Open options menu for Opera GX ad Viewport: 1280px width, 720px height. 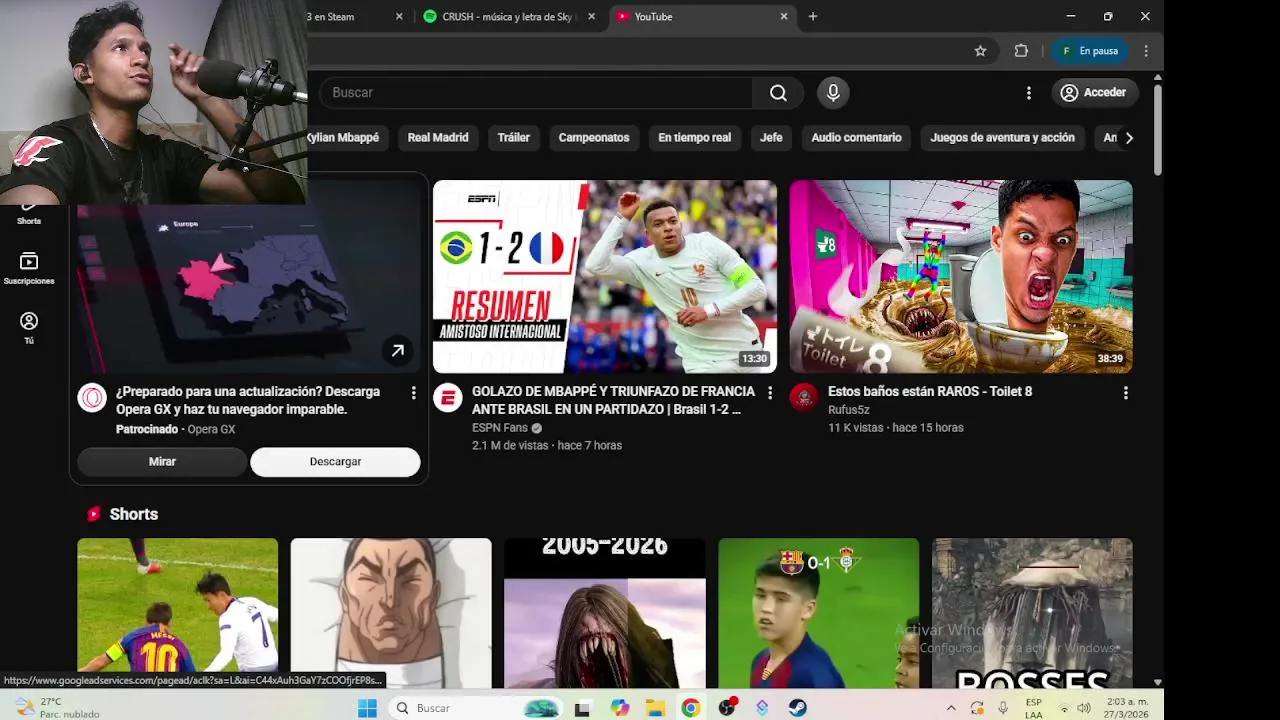(413, 394)
